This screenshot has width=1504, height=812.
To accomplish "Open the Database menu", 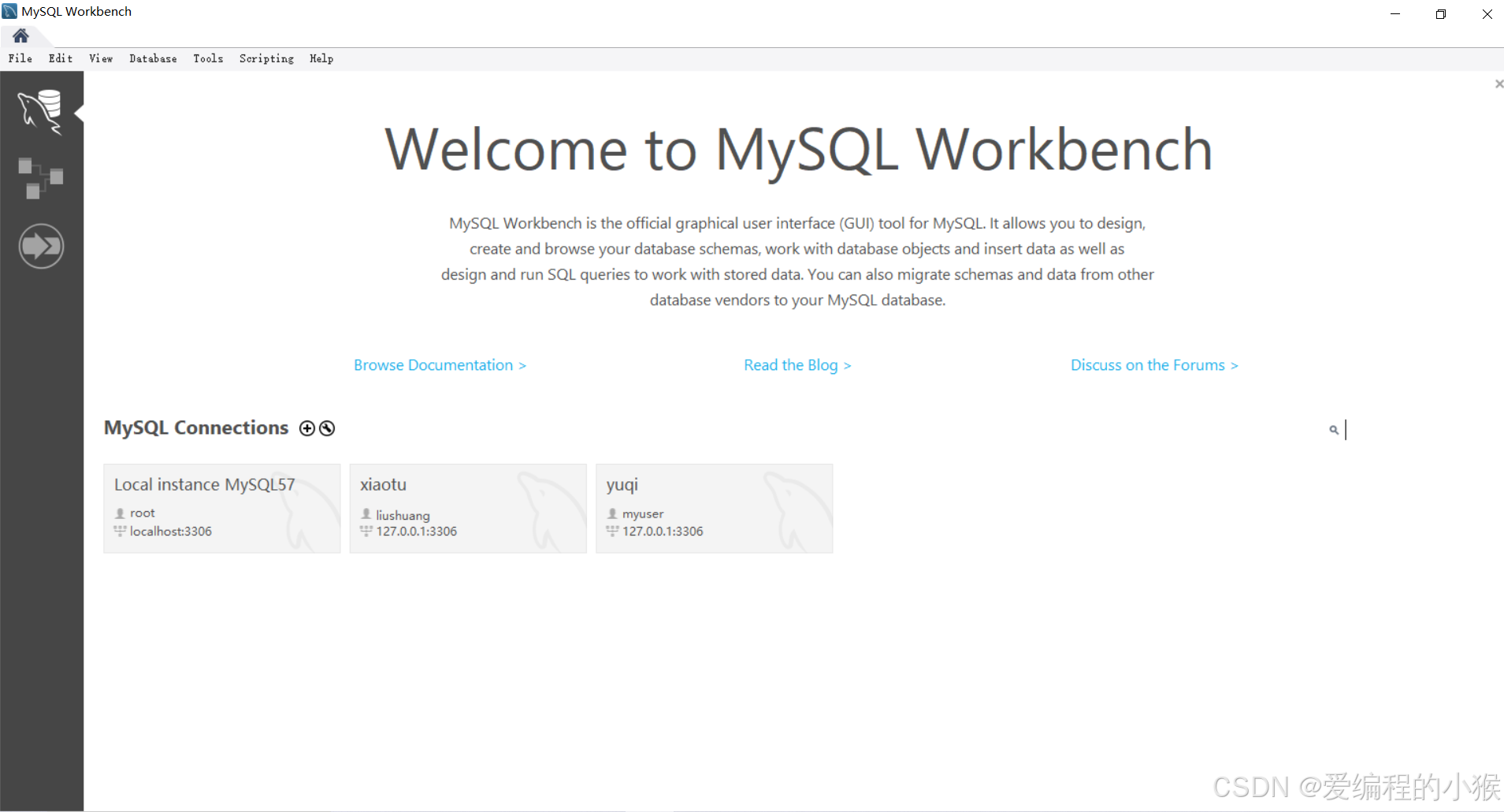I will 153,58.
